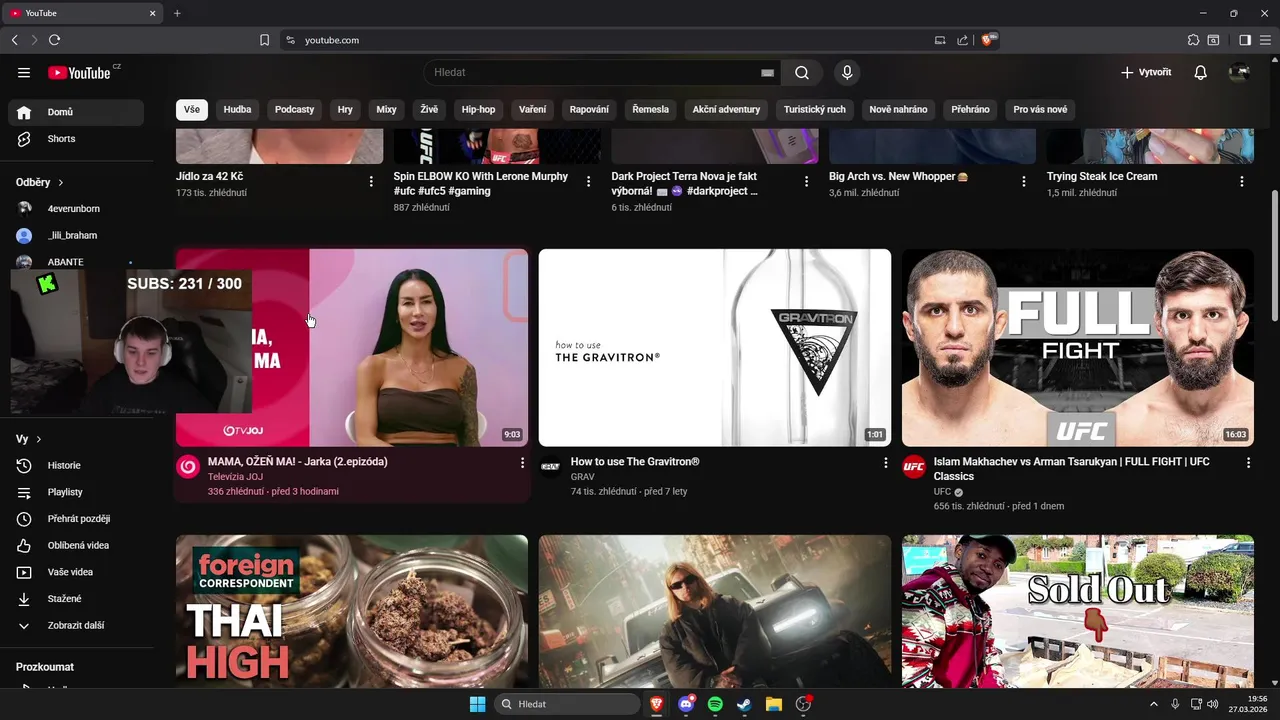Open Historie in sidebar
The height and width of the screenshot is (720, 1280).
(76, 466)
